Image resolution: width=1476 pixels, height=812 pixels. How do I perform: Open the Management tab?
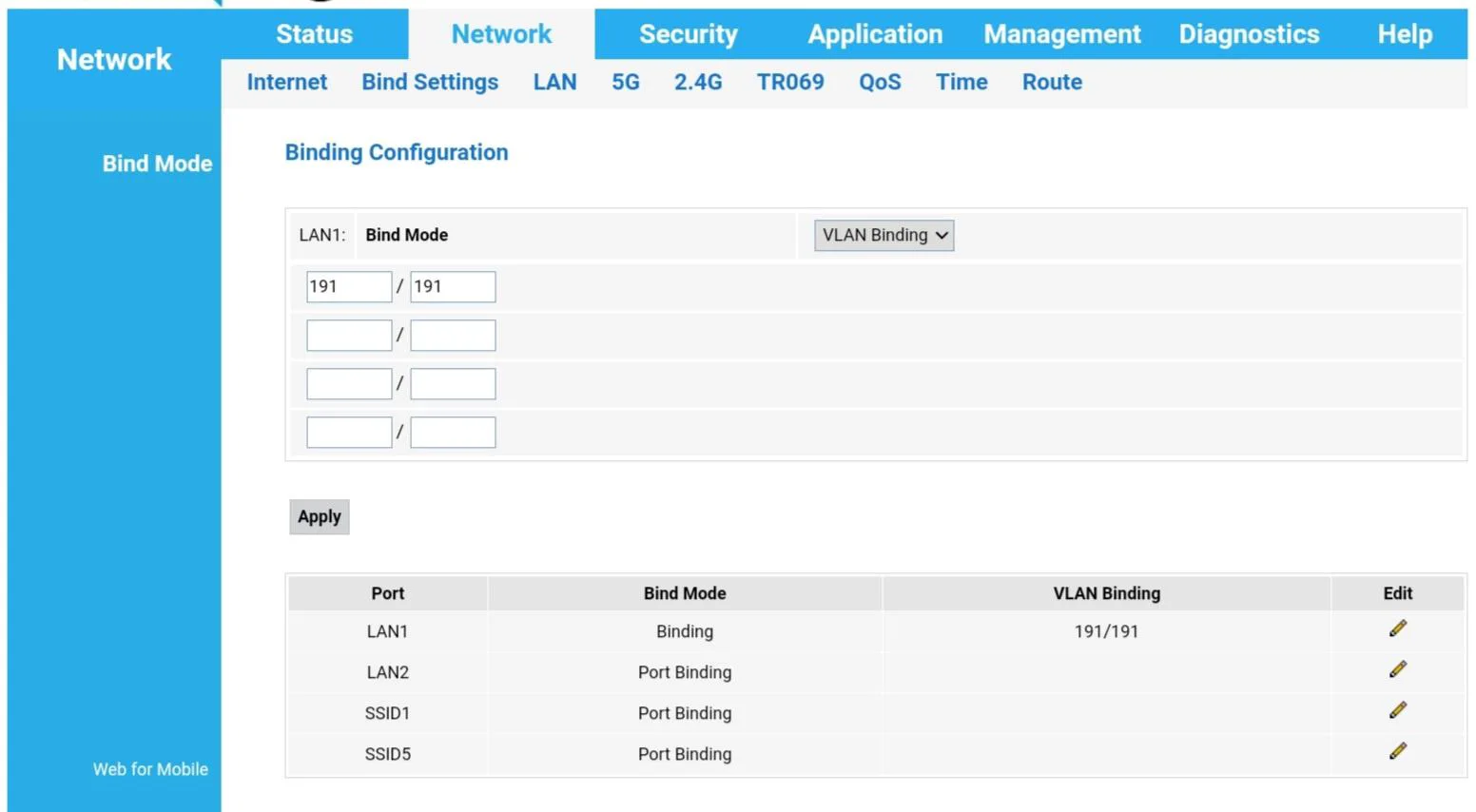point(1061,34)
